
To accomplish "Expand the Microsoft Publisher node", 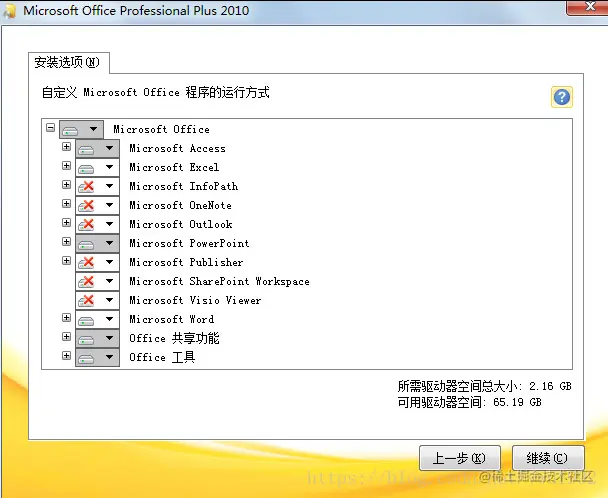I will 66,261.
